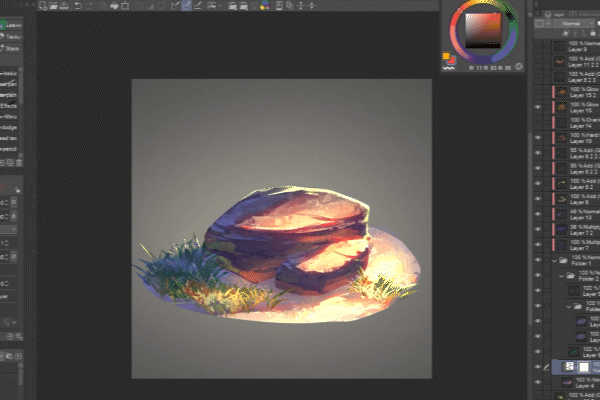Hide Layer 10 using its eye icon

(538, 137)
